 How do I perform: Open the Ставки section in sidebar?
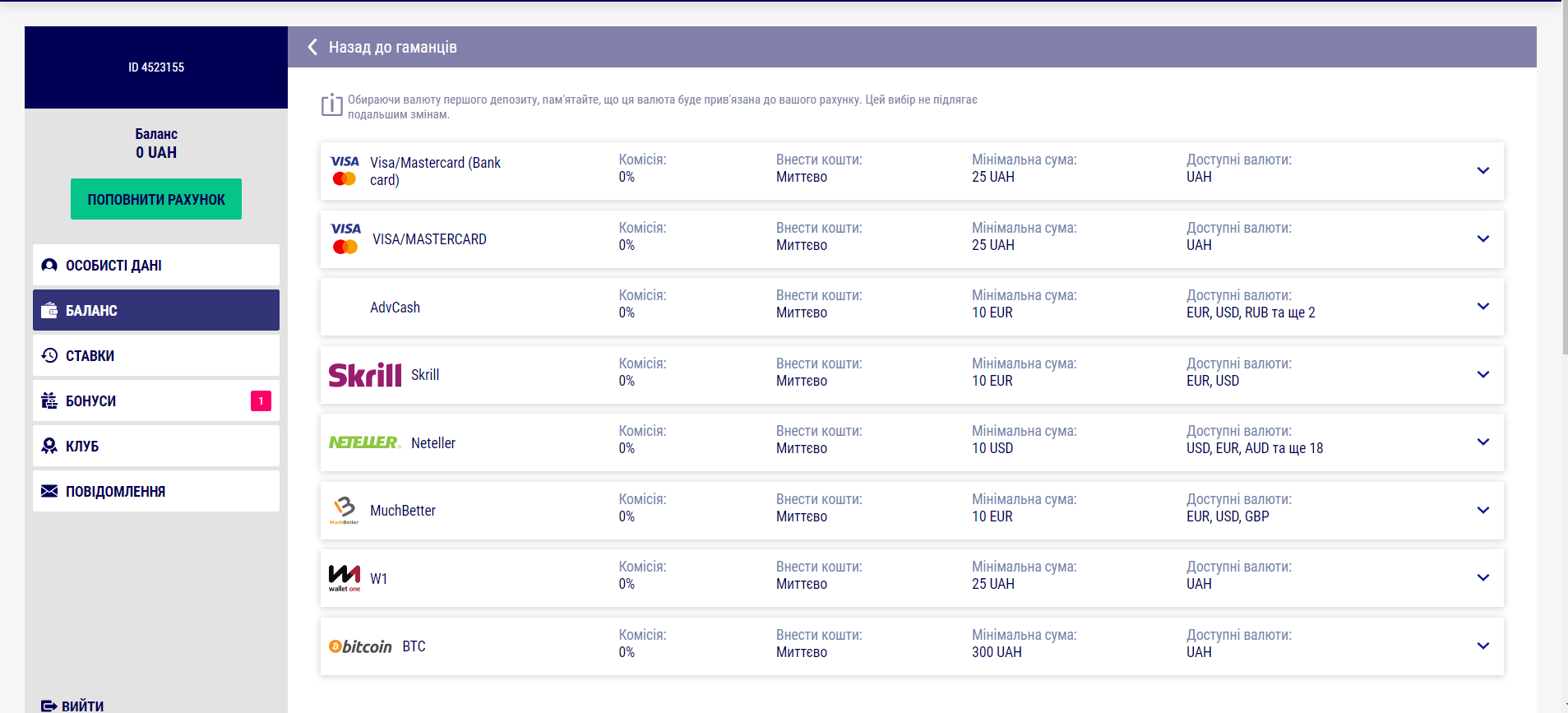click(x=156, y=355)
